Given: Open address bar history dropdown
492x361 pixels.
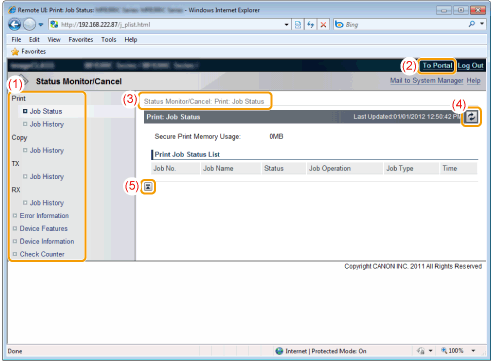Looking at the screenshot, I should pos(286,25).
